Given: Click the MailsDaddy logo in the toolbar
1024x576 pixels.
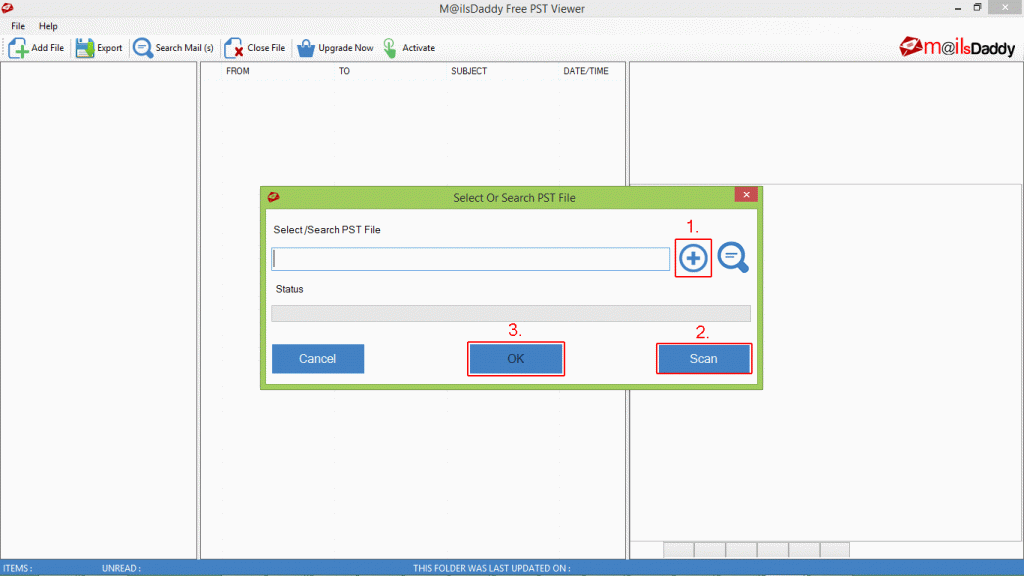Looking at the screenshot, I should [x=957, y=47].
